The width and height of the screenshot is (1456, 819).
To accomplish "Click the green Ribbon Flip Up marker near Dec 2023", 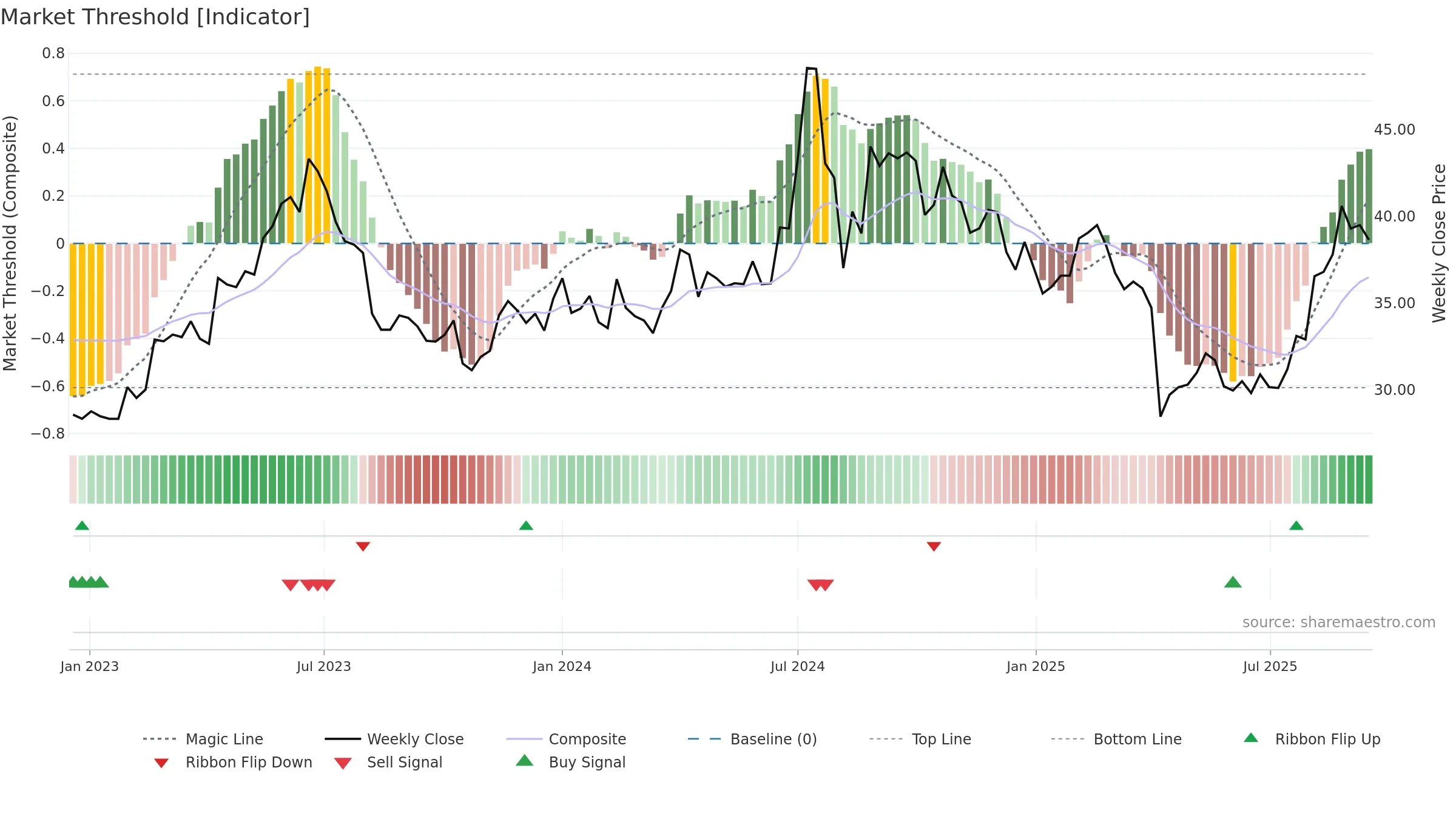I will pyautogui.click(x=526, y=525).
